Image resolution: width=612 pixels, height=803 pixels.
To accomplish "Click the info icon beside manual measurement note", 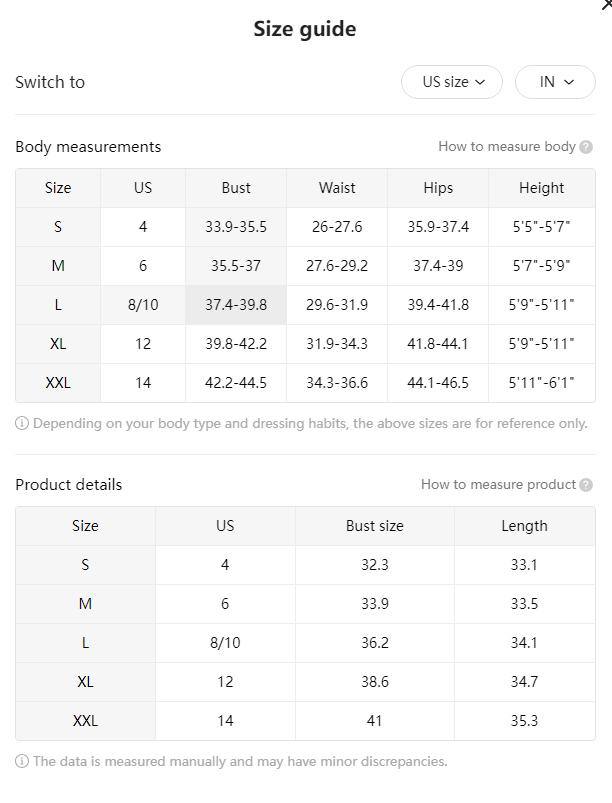I will (x=22, y=762).
